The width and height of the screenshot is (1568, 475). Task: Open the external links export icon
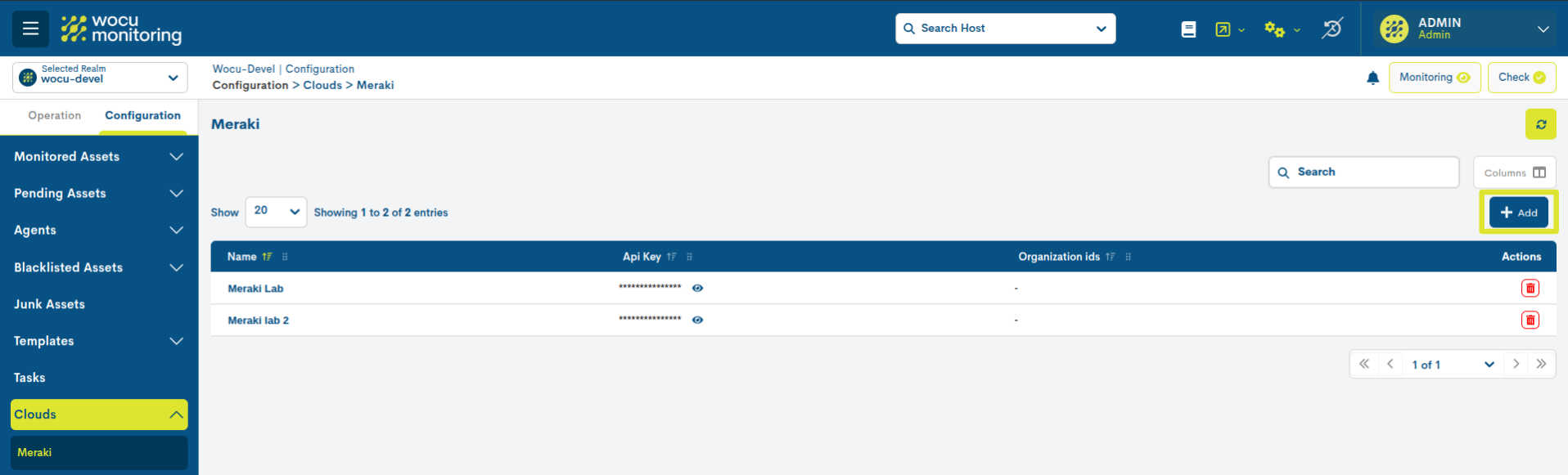[x=1223, y=29]
